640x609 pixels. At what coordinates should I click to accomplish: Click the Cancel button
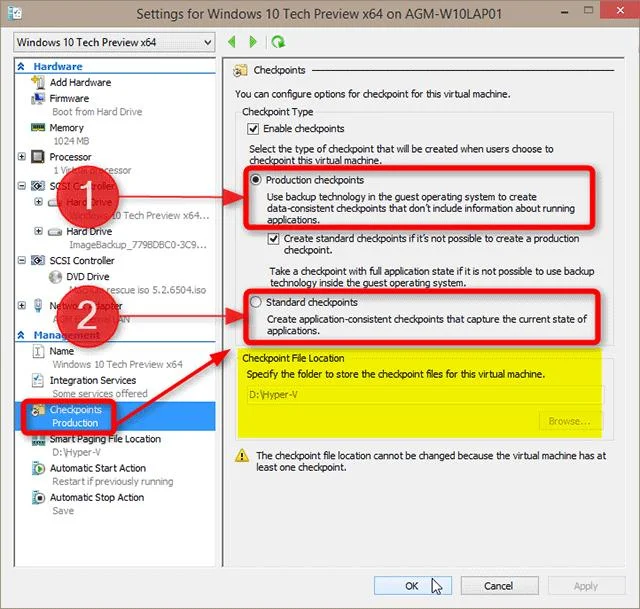500,586
